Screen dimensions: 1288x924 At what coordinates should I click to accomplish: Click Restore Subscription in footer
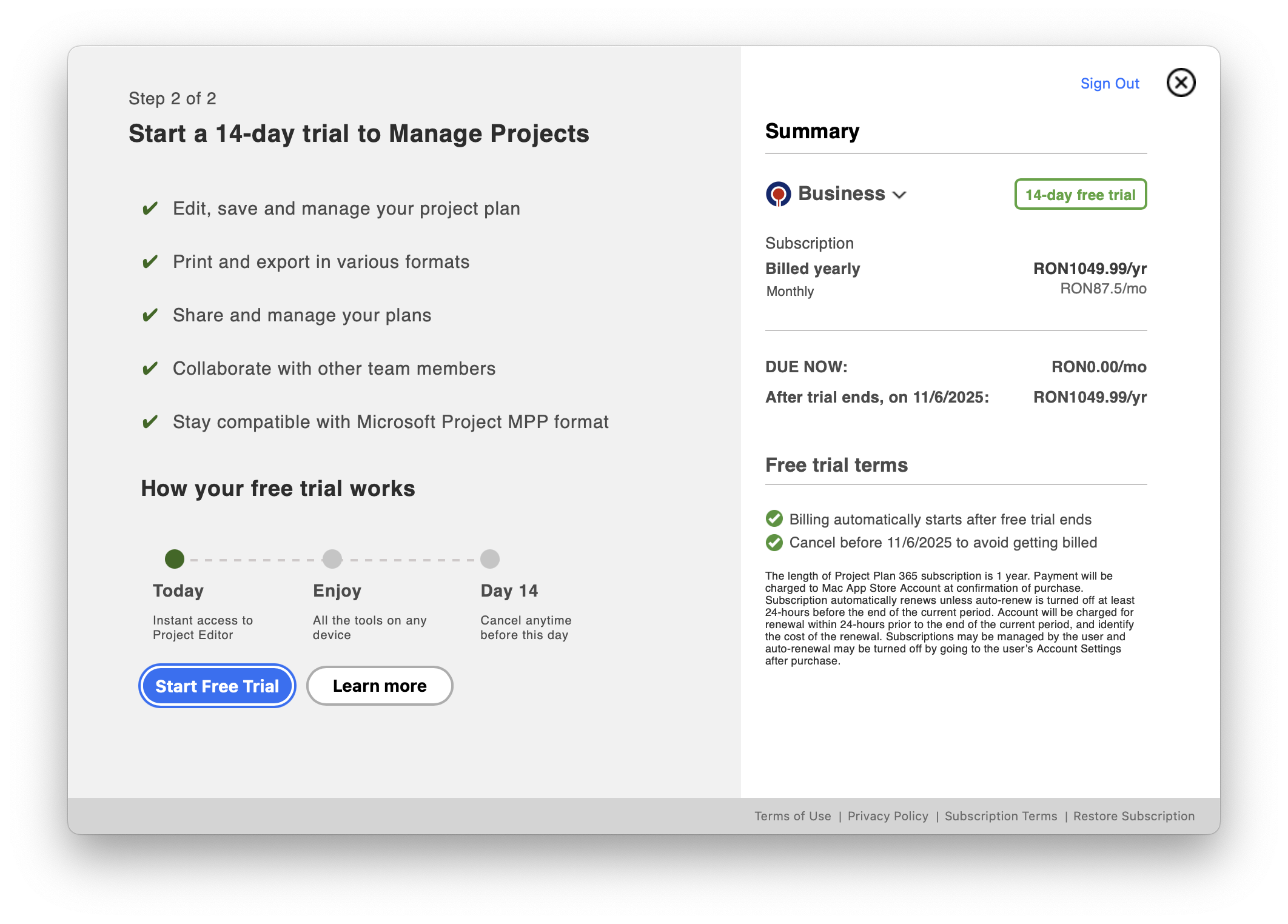[1133, 816]
